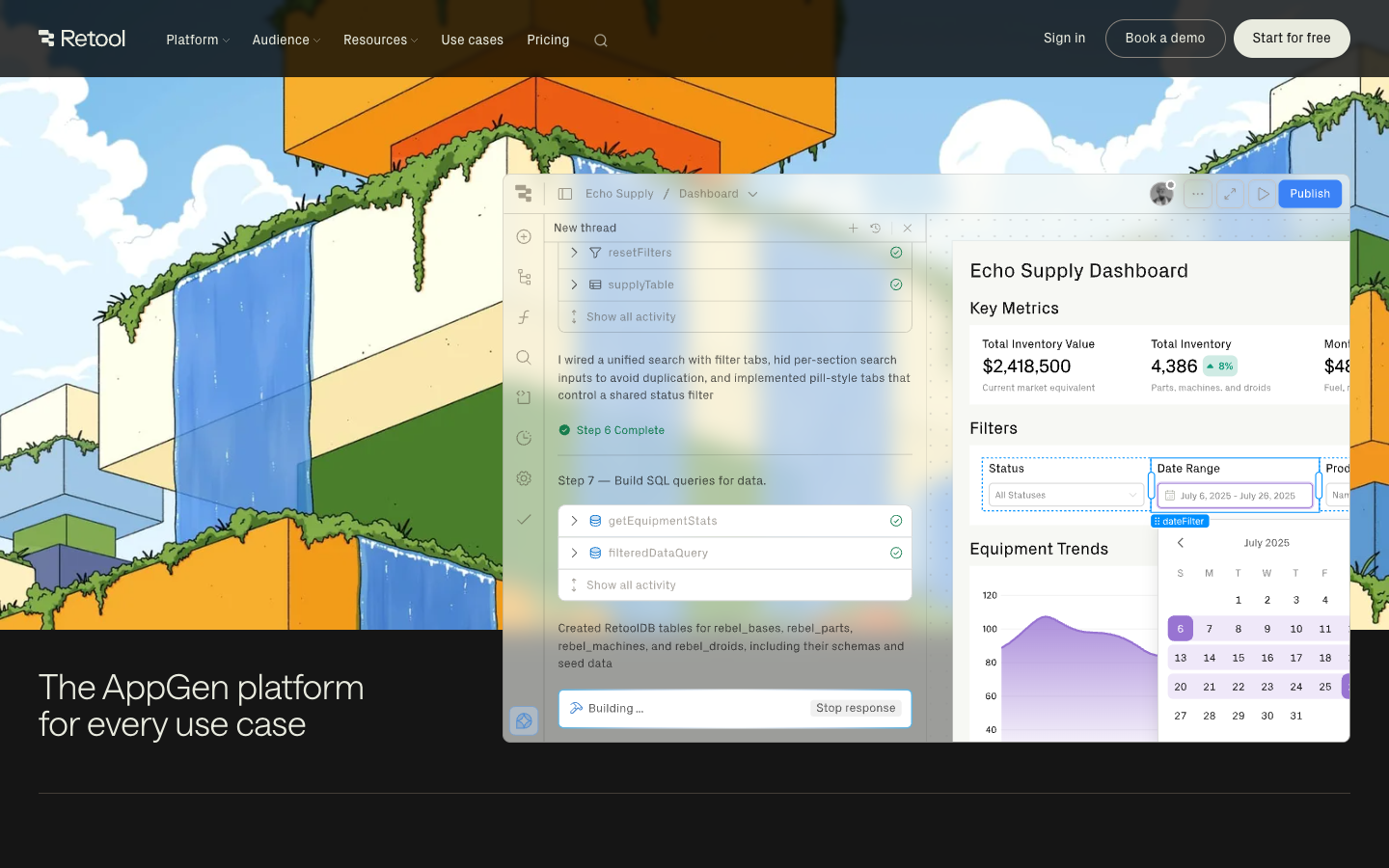Click the "$2,418,500" inventory value
This screenshot has height=868, width=1389.
[1026, 366]
